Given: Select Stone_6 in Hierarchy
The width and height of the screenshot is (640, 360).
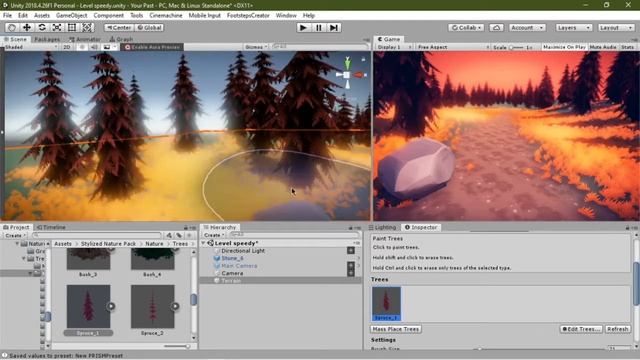Looking at the screenshot, I should point(232,258).
